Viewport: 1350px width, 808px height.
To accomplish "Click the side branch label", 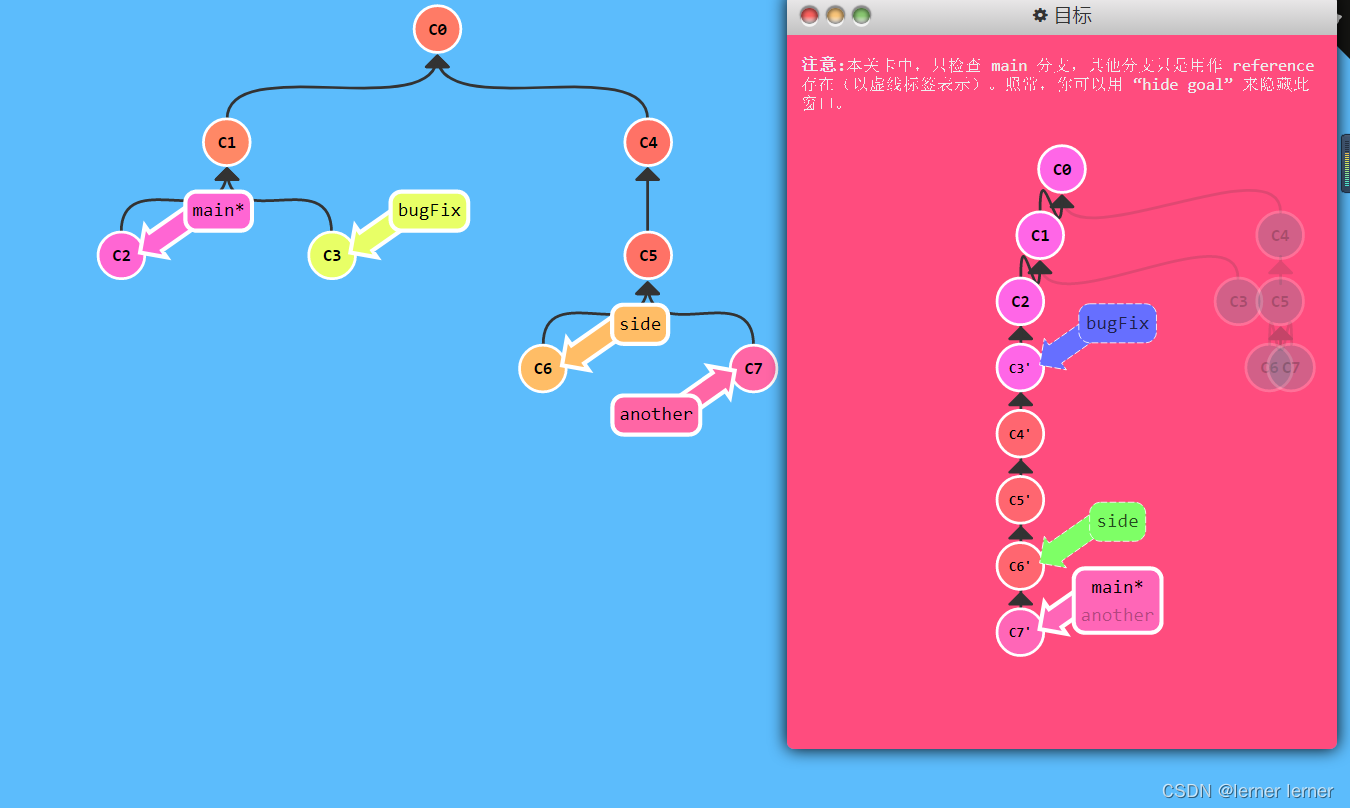I will [640, 324].
